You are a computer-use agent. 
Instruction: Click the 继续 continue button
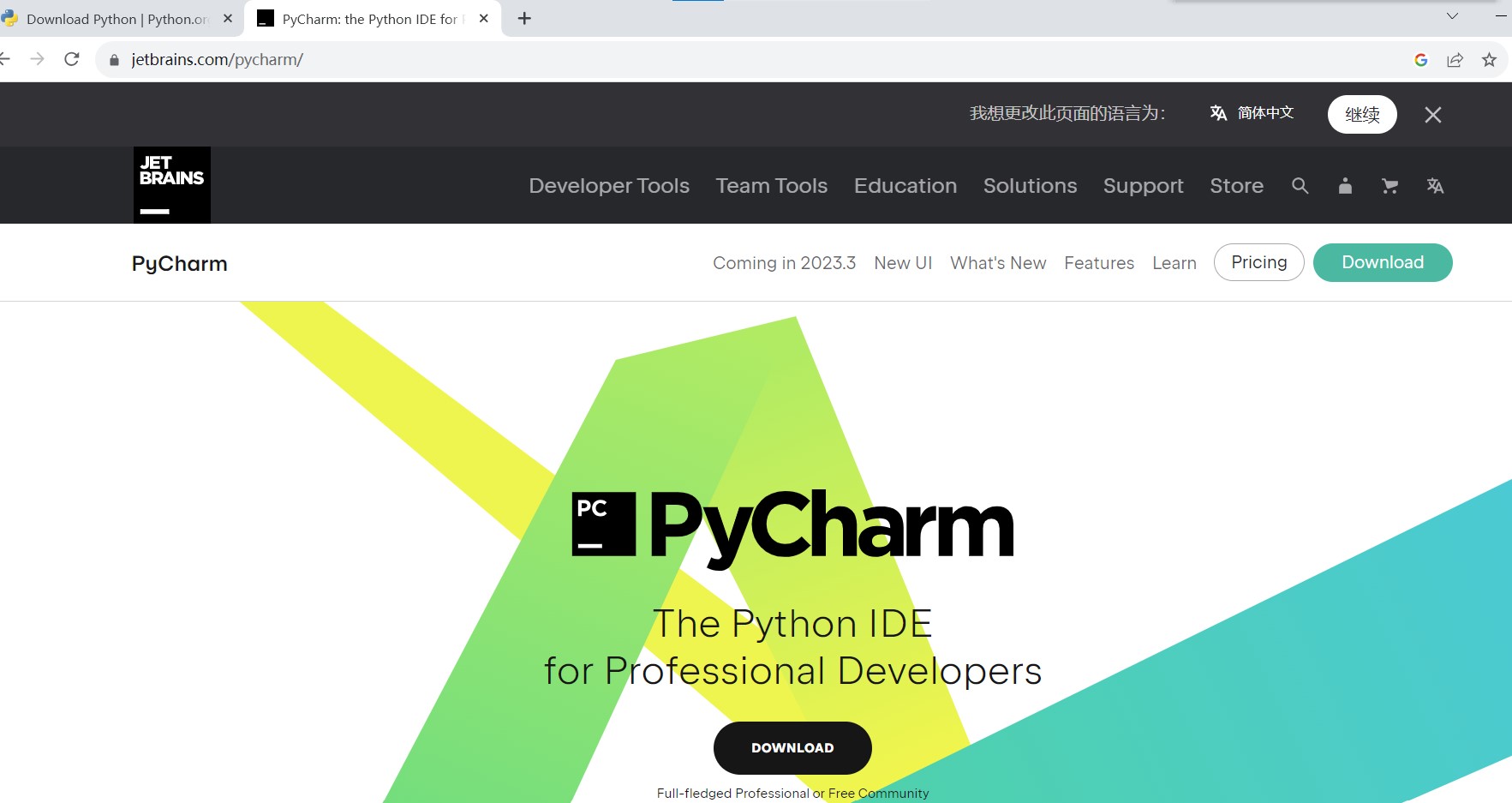[1362, 114]
